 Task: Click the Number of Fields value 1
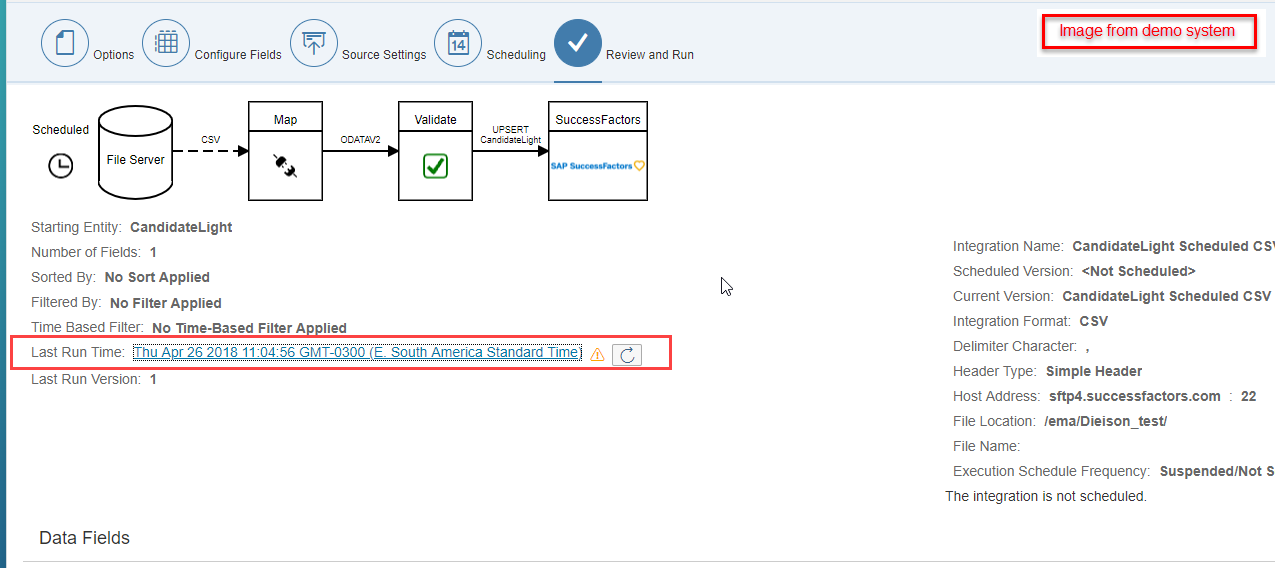click(153, 252)
